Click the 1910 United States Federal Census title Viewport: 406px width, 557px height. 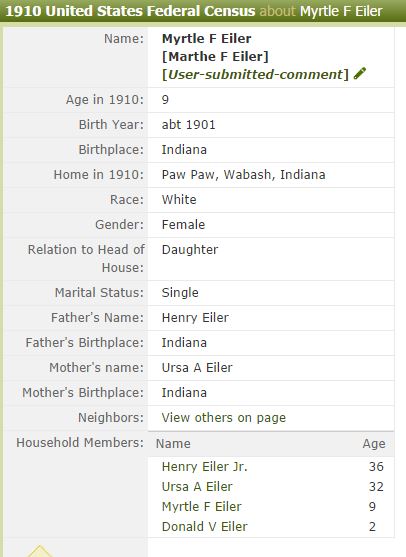130,11
